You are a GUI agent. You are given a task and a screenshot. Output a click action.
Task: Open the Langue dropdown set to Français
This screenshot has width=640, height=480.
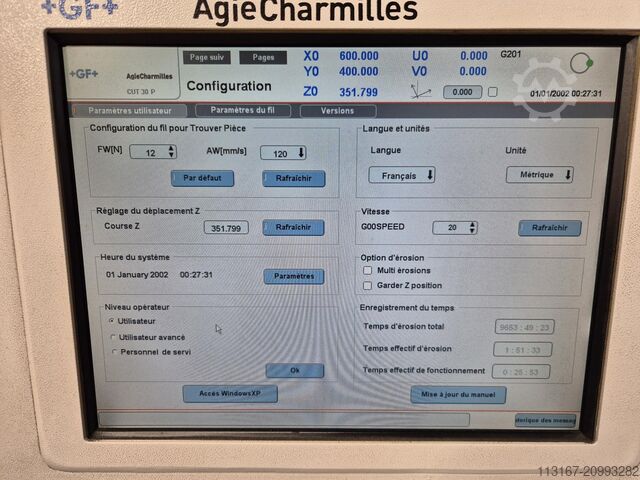pyautogui.click(x=402, y=175)
